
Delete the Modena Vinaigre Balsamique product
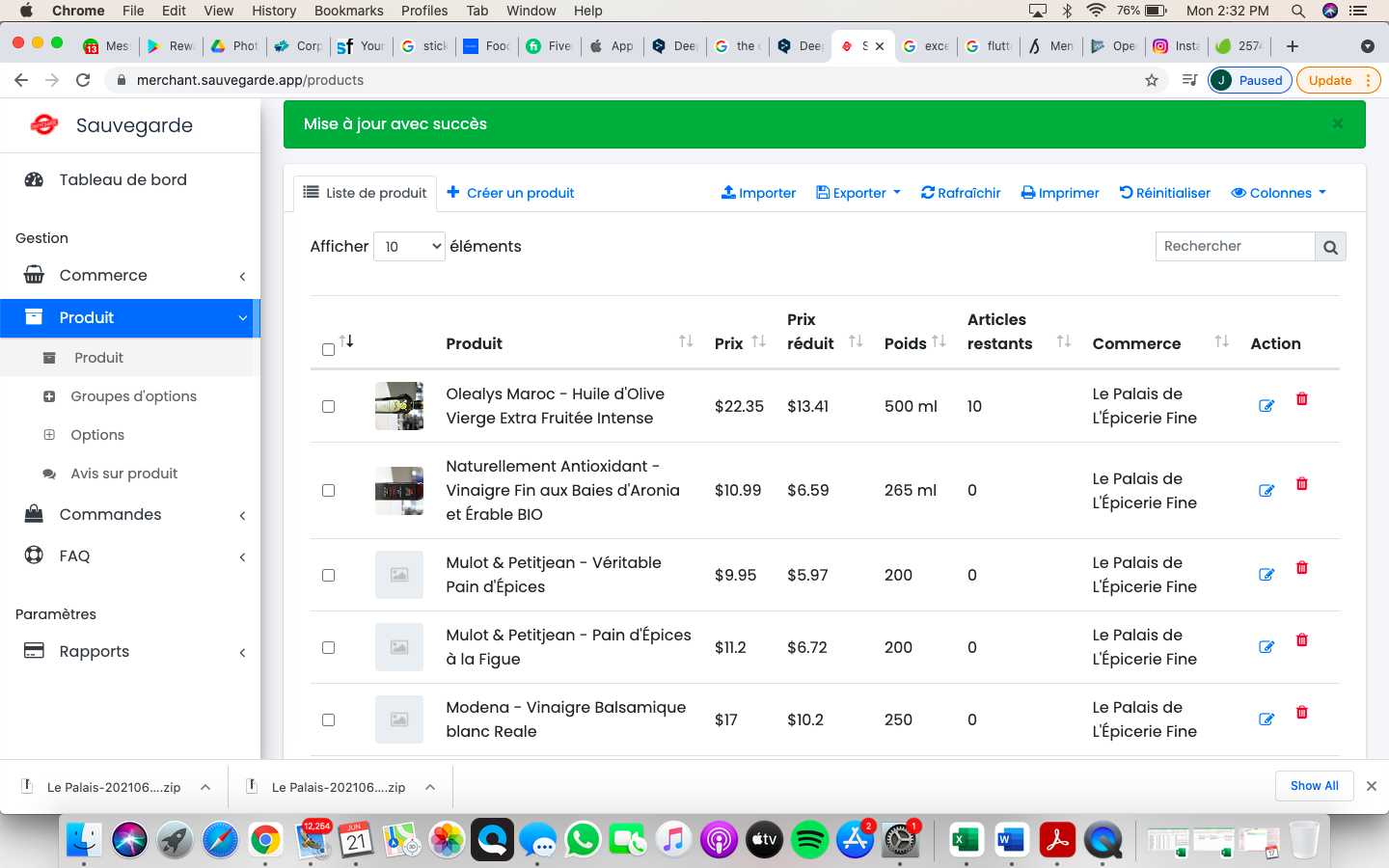pyautogui.click(x=1302, y=713)
